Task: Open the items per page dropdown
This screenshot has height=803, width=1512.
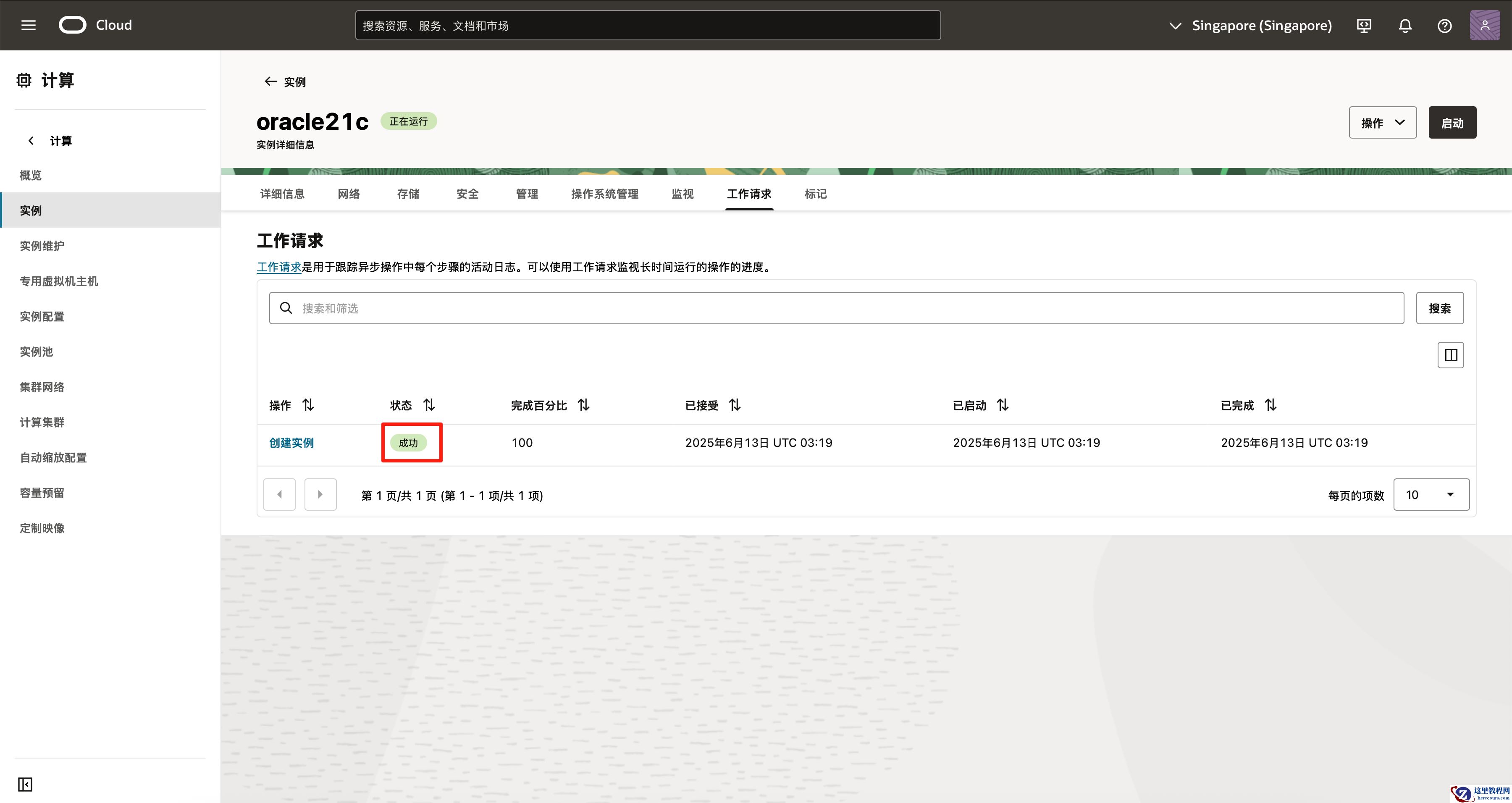Action: click(1431, 495)
